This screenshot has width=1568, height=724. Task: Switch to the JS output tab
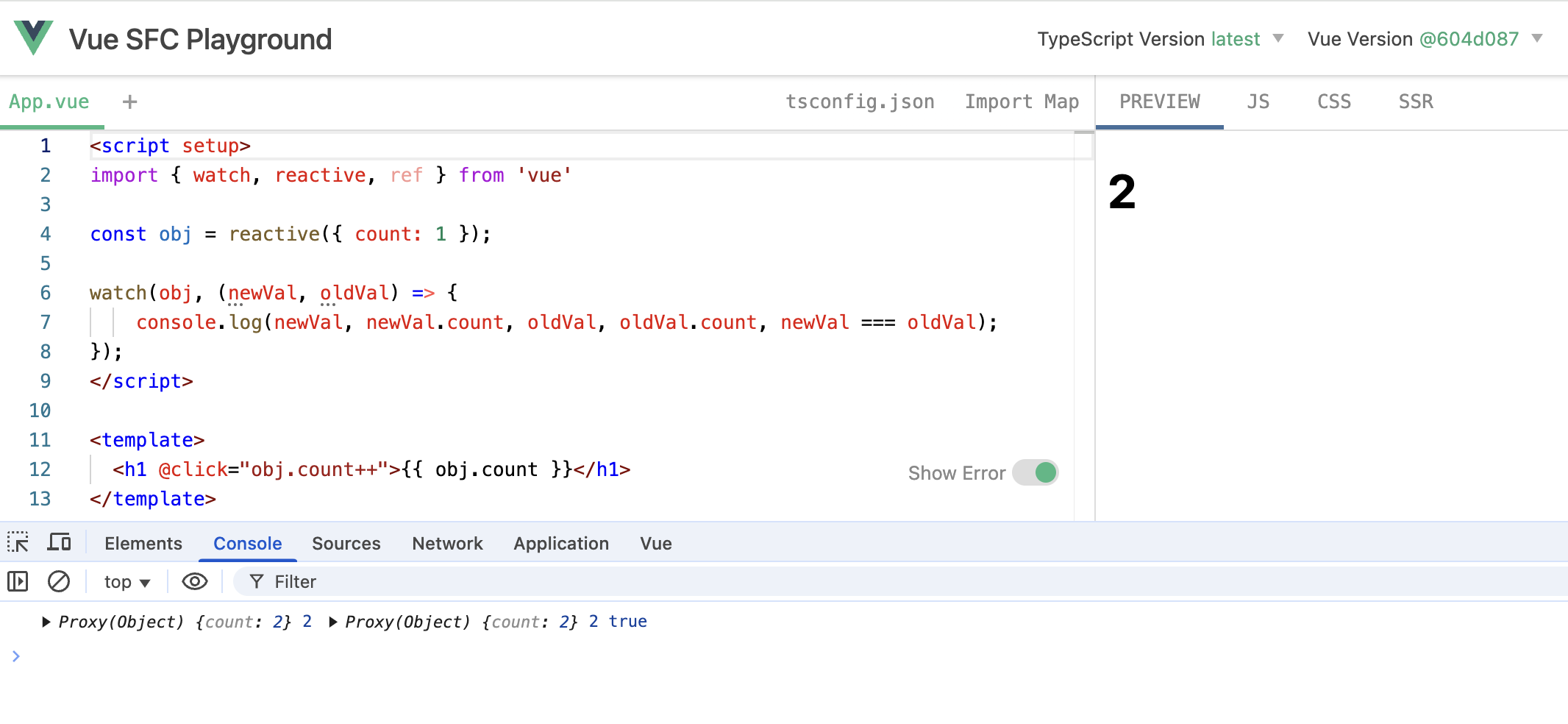(1258, 102)
